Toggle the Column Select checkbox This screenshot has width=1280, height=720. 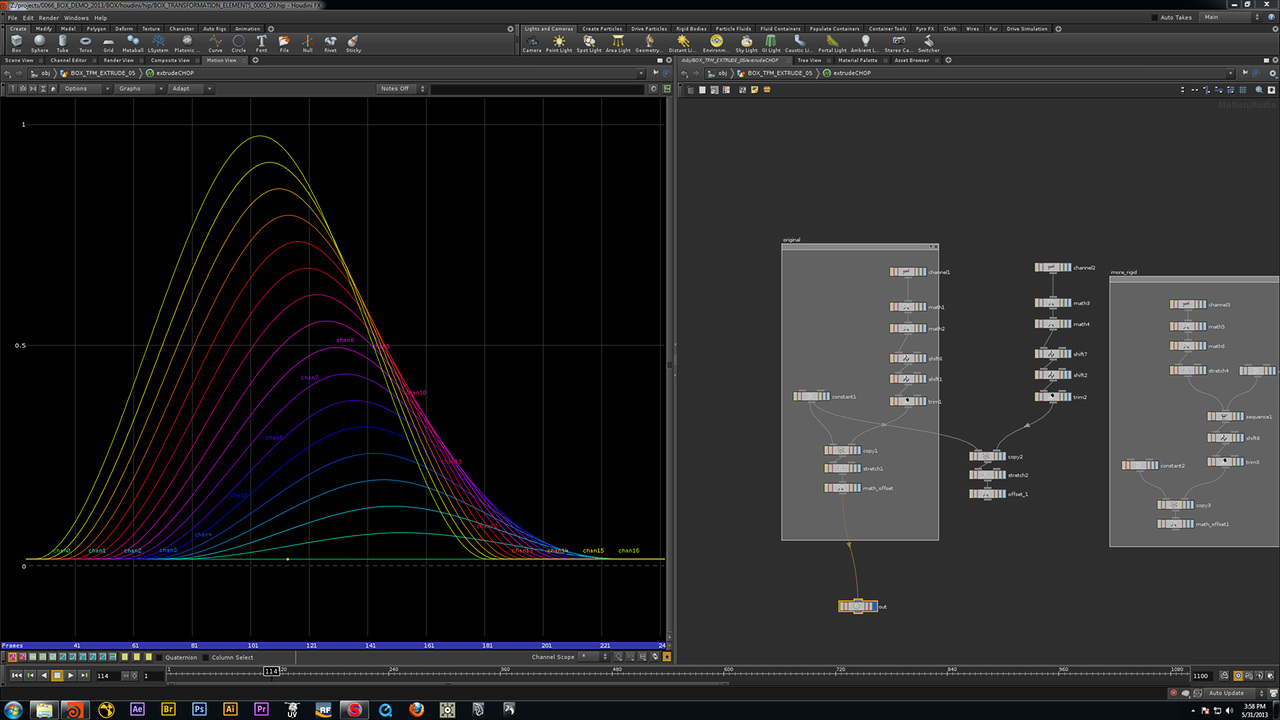(206, 657)
